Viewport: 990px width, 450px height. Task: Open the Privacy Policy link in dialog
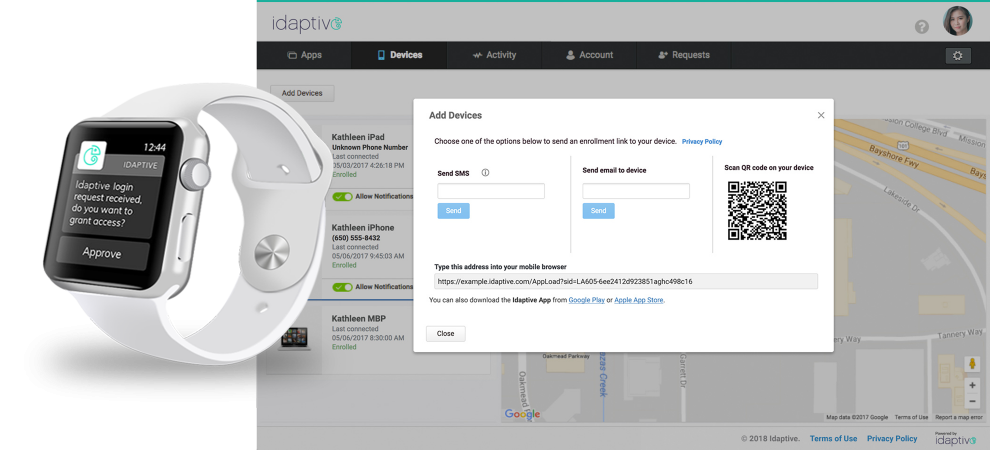click(x=702, y=142)
